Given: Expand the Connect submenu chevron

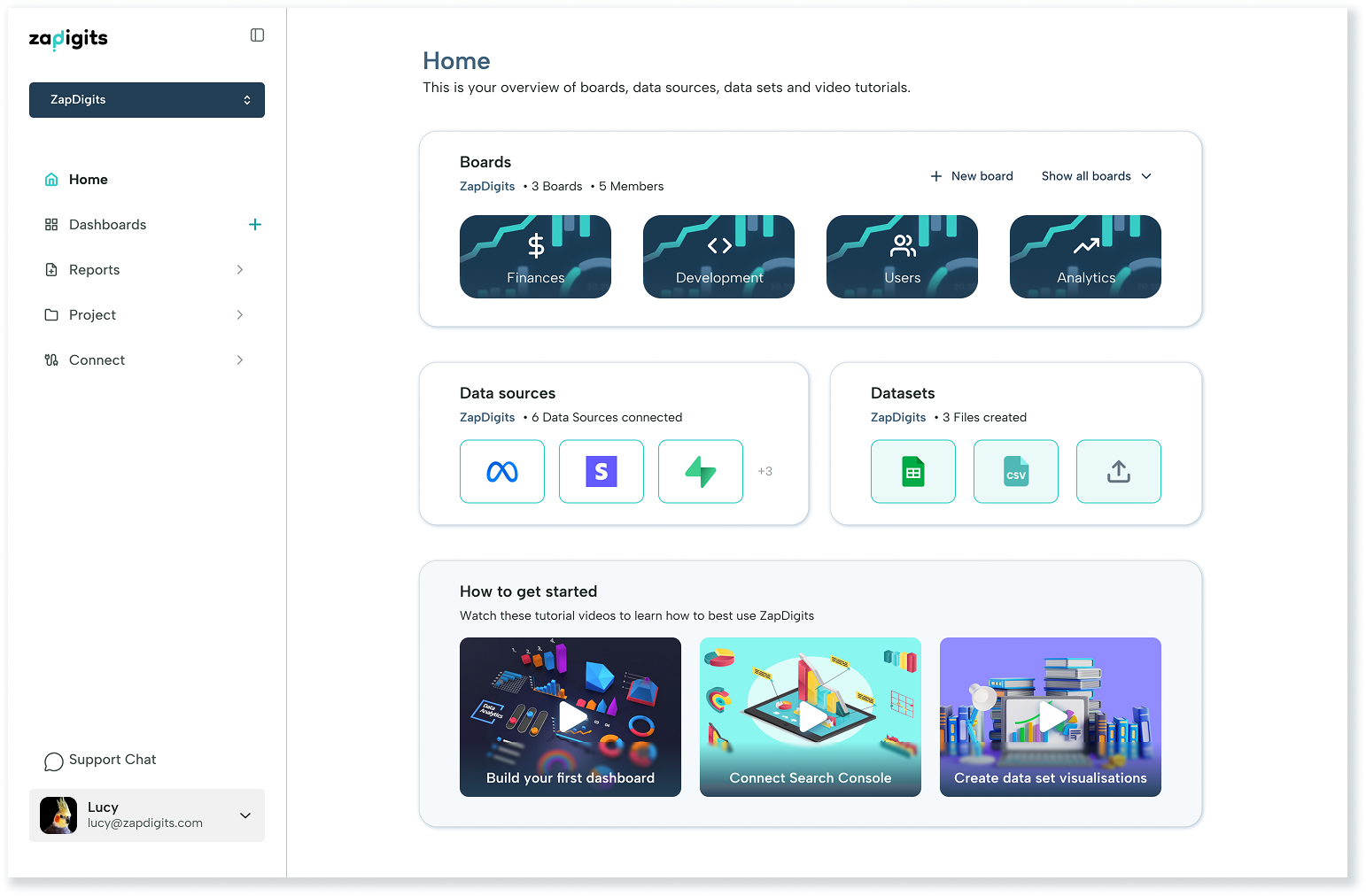Looking at the screenshot, I should point(240,360).
